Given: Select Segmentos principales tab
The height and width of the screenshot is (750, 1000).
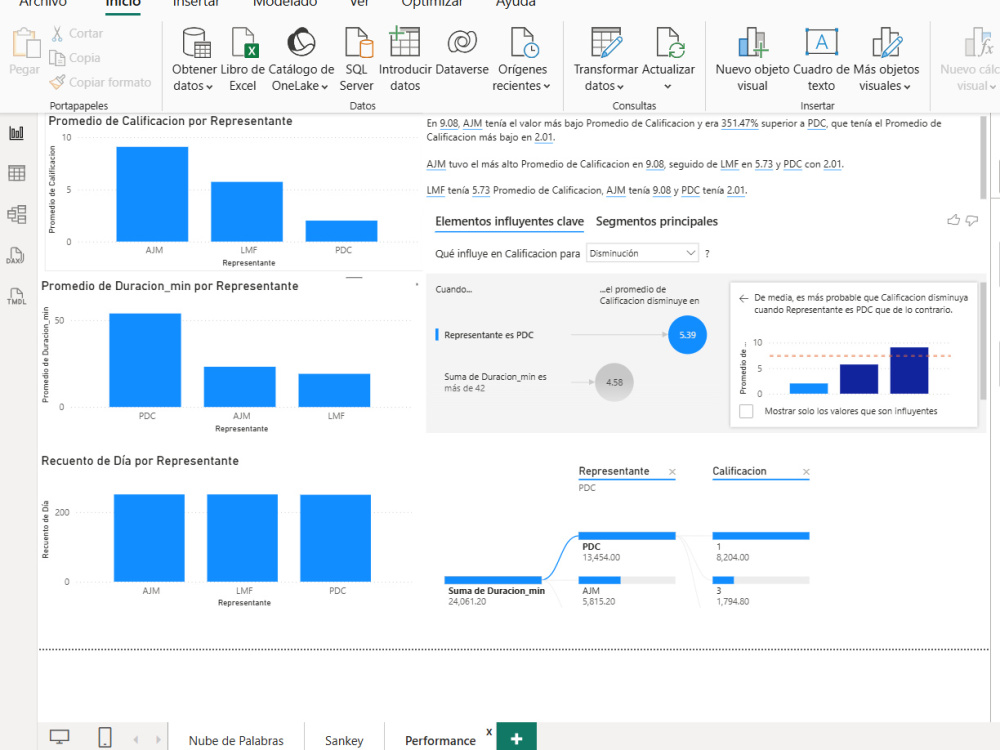Looking at the screenshot, I should coord(656,221).
